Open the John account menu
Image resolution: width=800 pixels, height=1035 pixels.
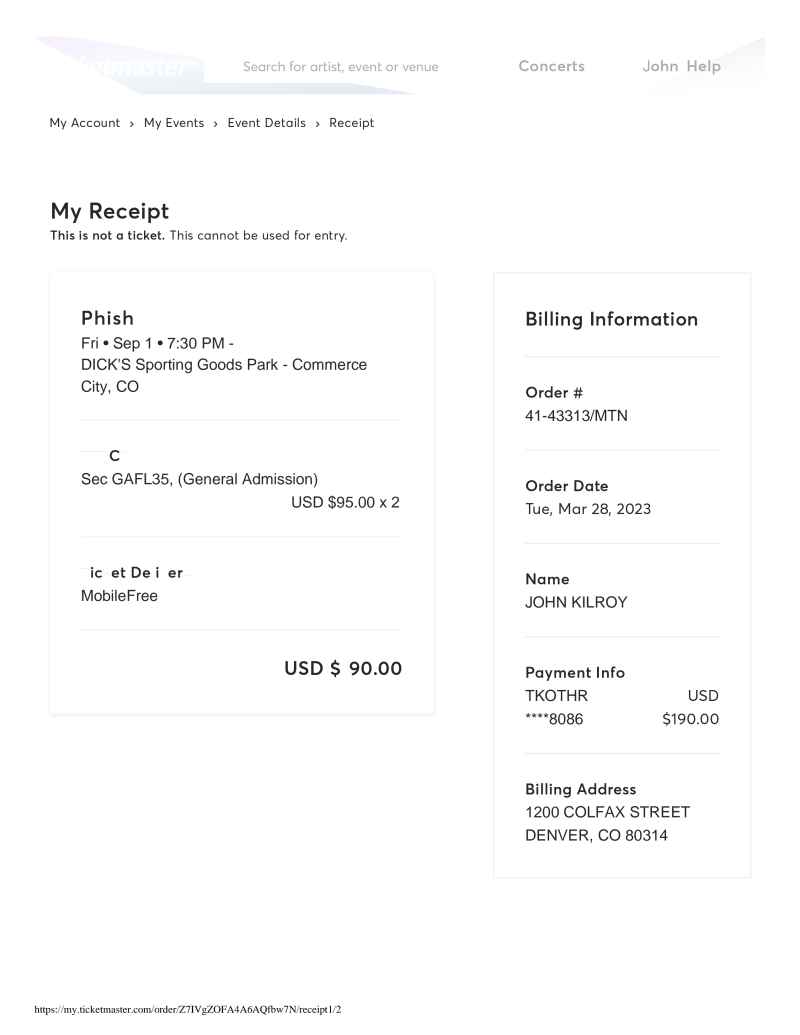660,66
